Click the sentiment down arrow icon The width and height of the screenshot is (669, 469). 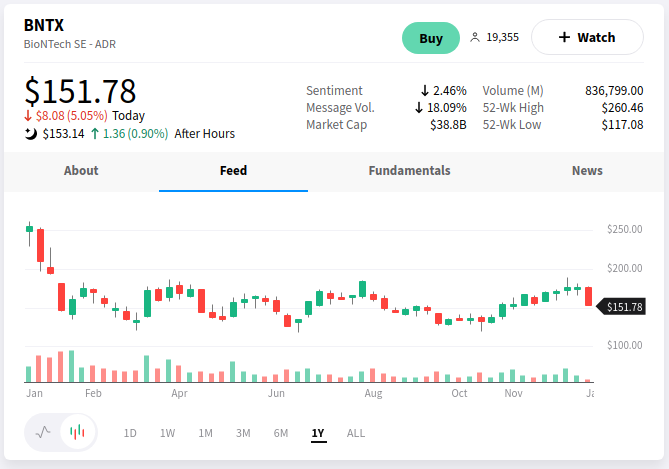(424, 91)
